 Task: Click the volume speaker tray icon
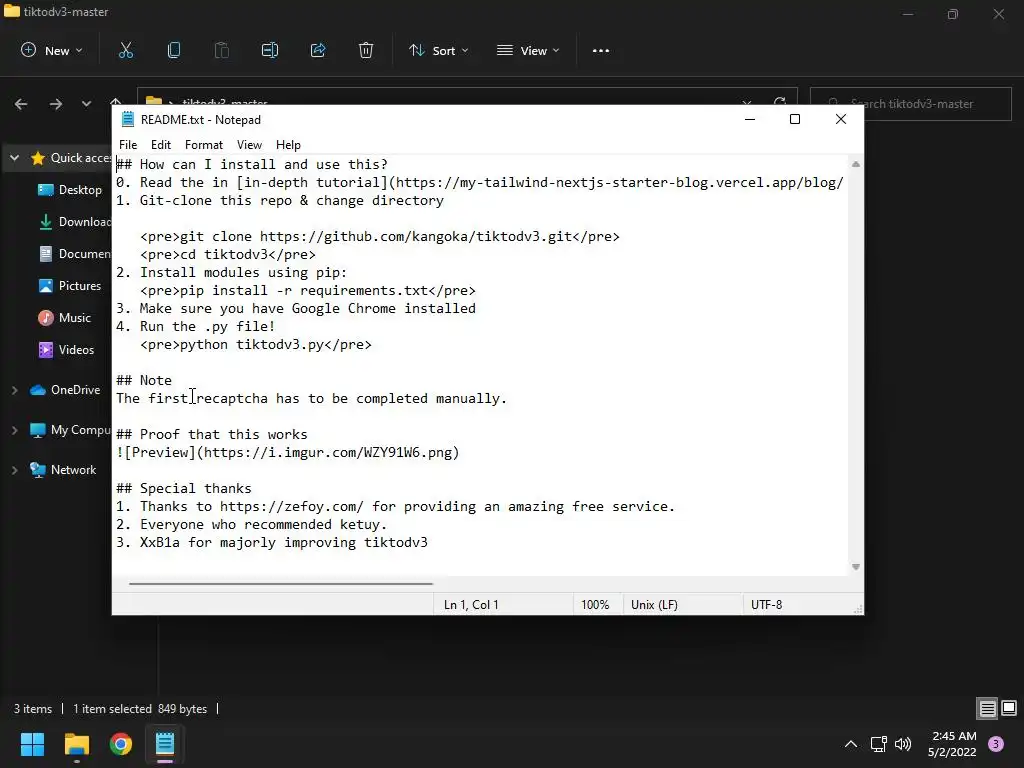[x=903, y=744]
